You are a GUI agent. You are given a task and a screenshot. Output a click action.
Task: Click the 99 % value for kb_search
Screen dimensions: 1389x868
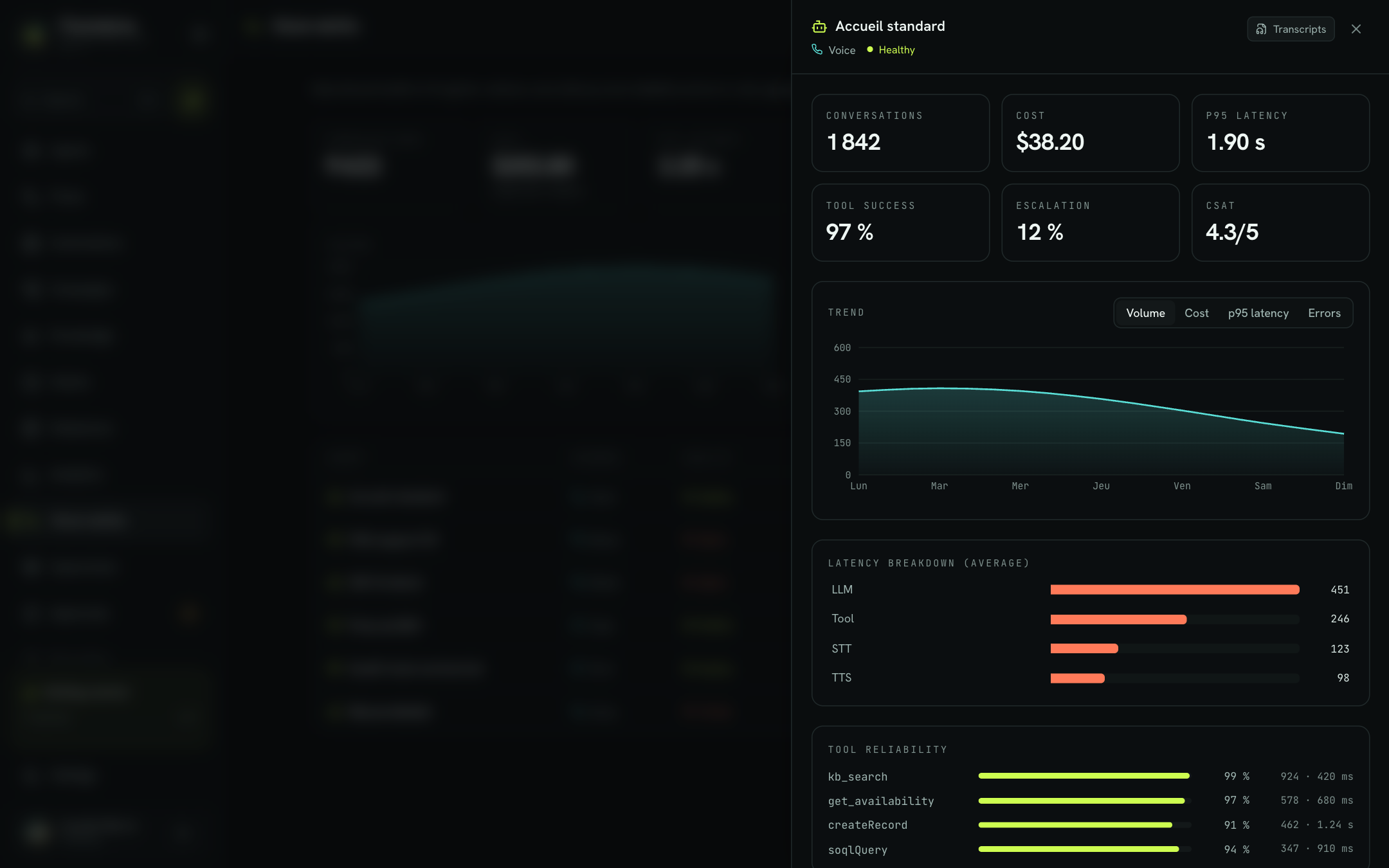tap(1237, 777)
